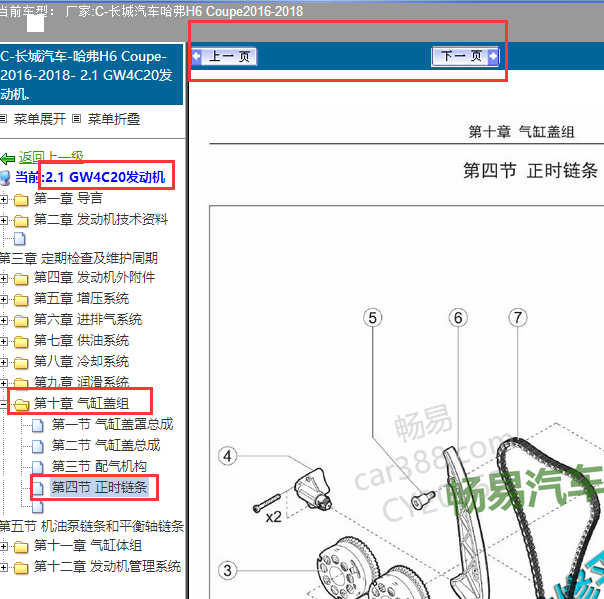
Task: Expand 第六章 进排气系统 node
Action: pyautogui.click(x=3, y=320)
